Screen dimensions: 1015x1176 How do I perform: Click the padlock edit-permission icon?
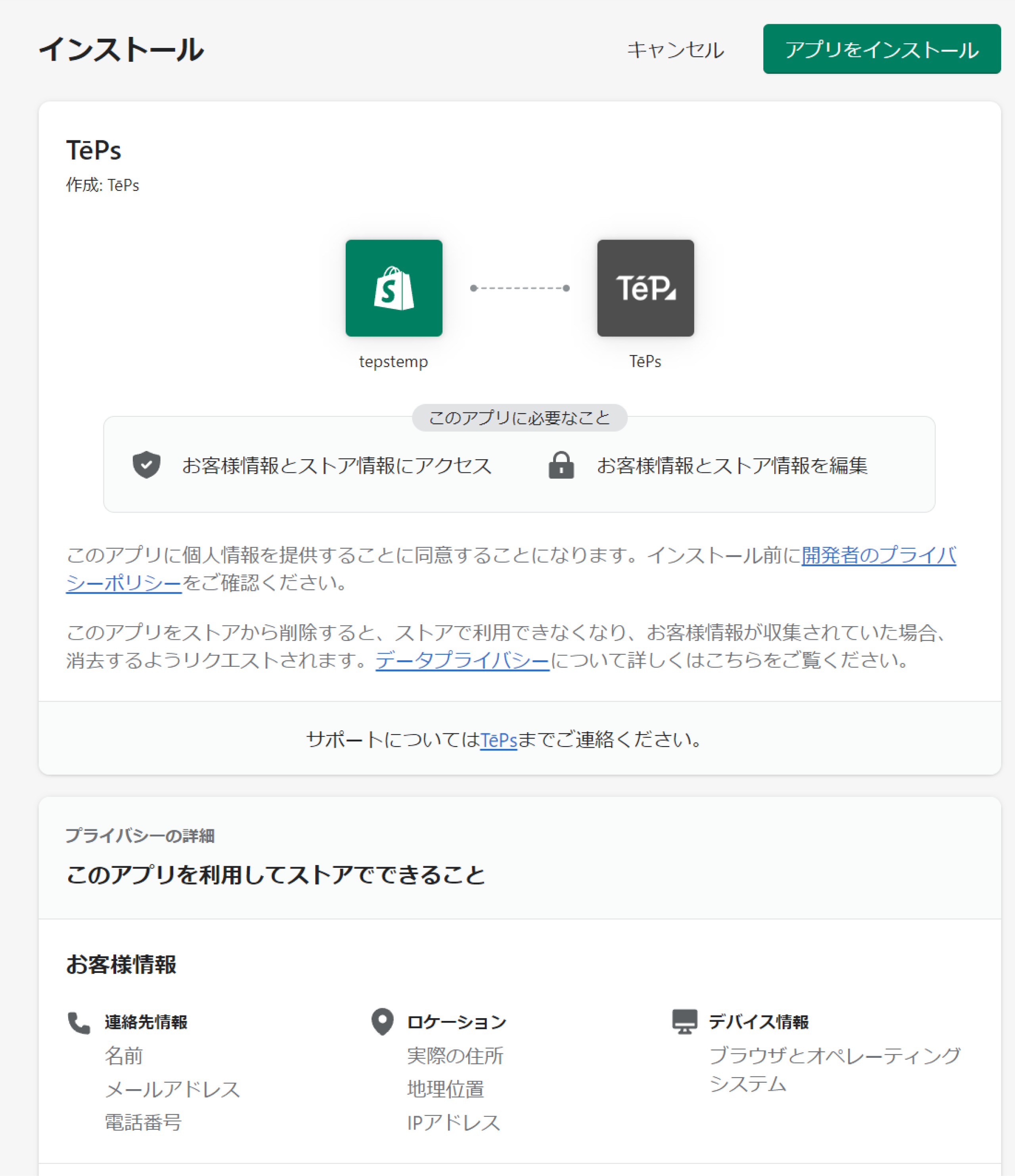(x=561, y=465)
